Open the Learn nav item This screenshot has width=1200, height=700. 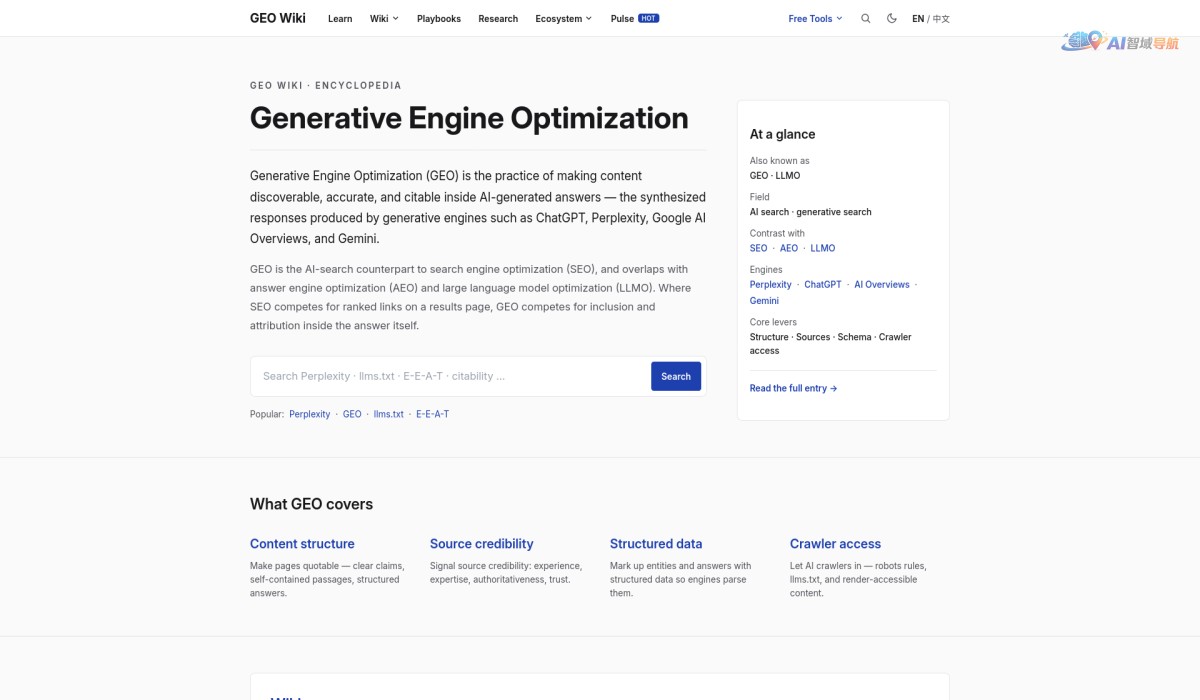340,19
